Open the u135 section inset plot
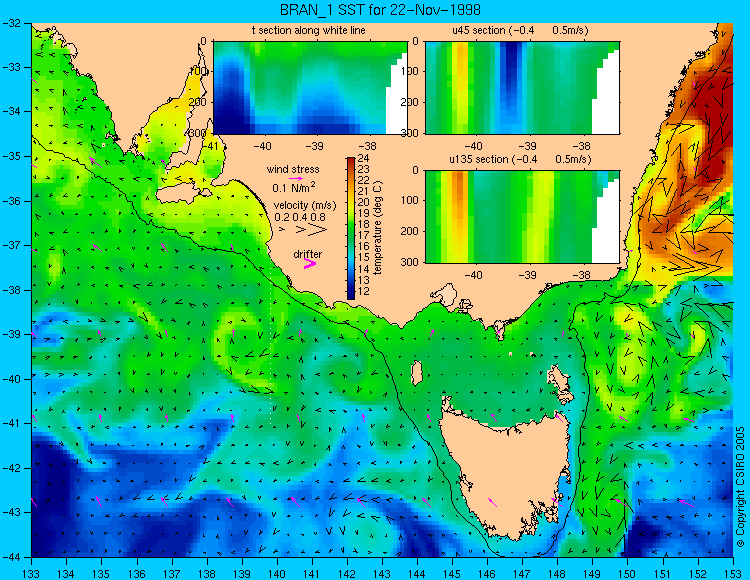Screen dimensions: 750x580 [x=522, y=217]
